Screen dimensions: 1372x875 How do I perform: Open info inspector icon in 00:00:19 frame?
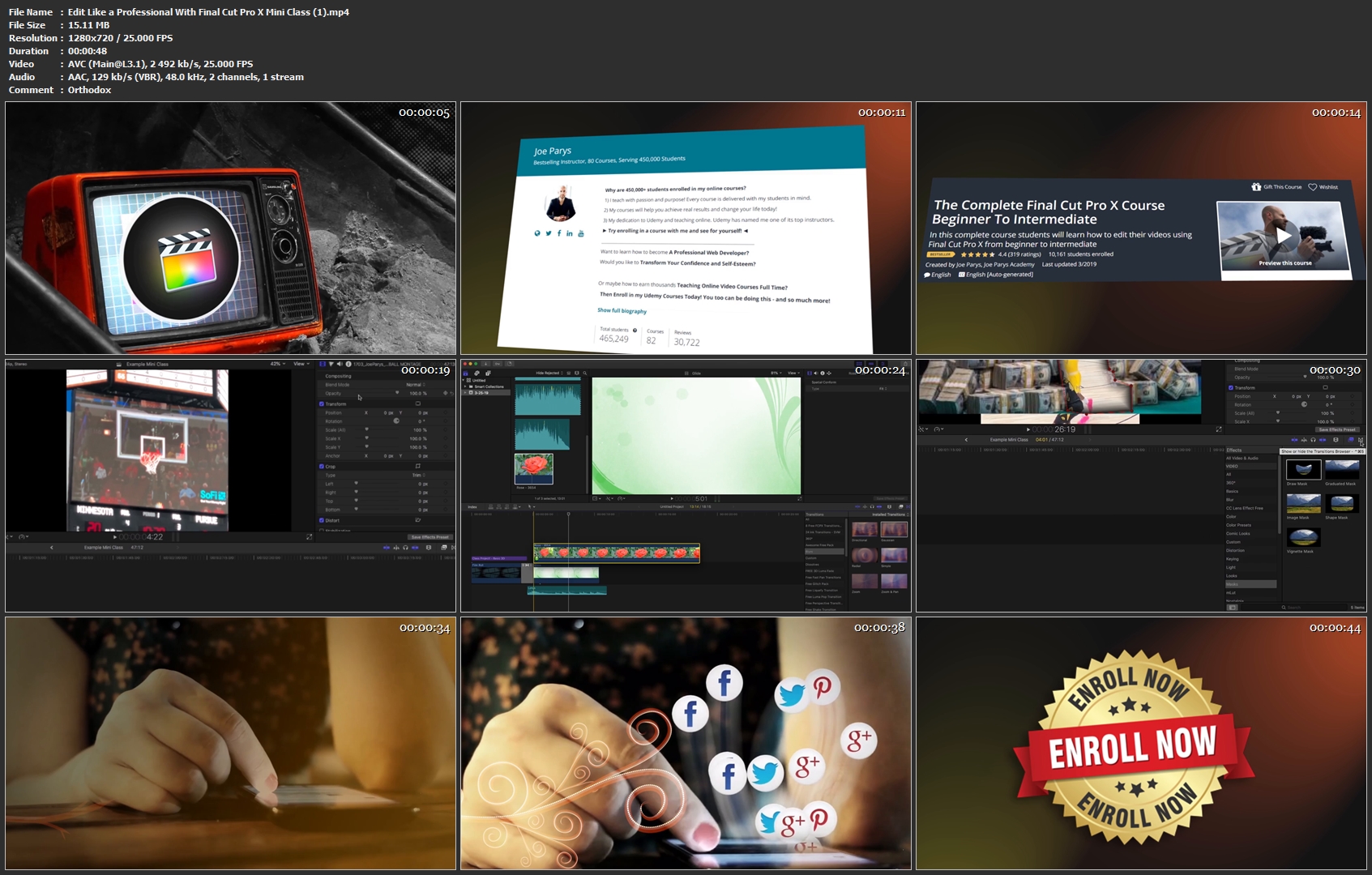click(348, 364)
